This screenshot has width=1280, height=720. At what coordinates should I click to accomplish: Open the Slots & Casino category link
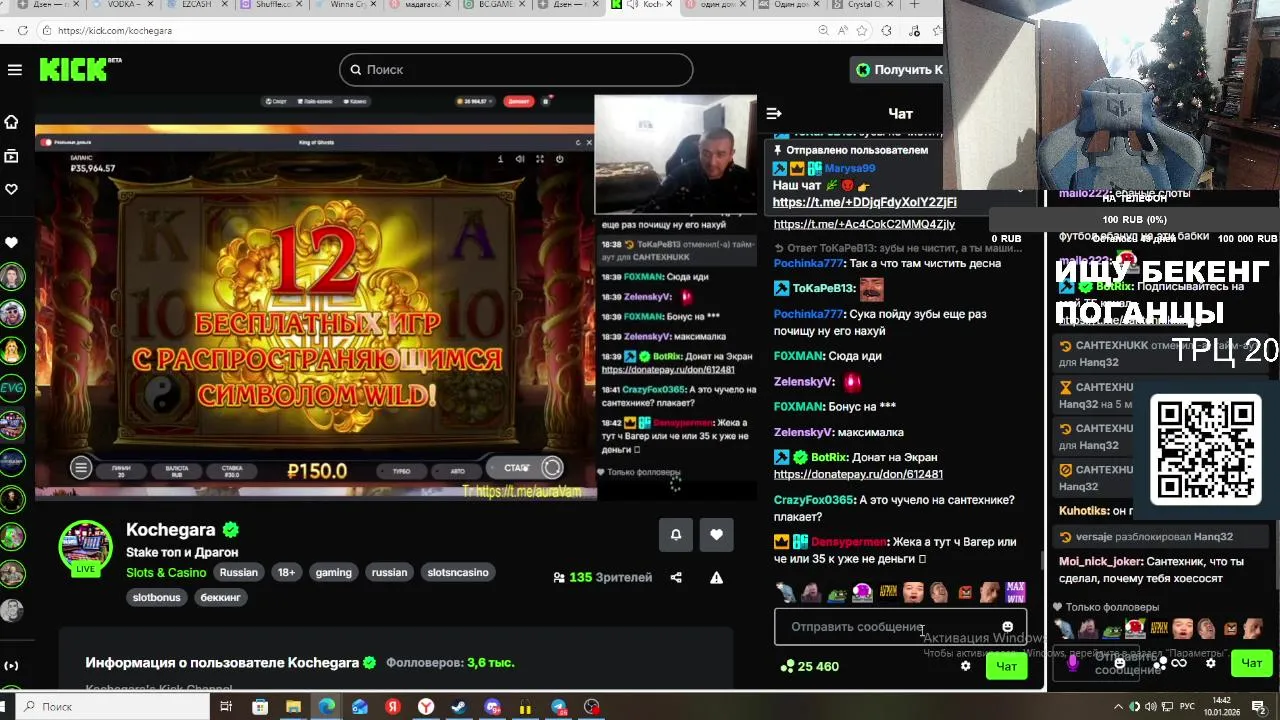tap(166, 572)
